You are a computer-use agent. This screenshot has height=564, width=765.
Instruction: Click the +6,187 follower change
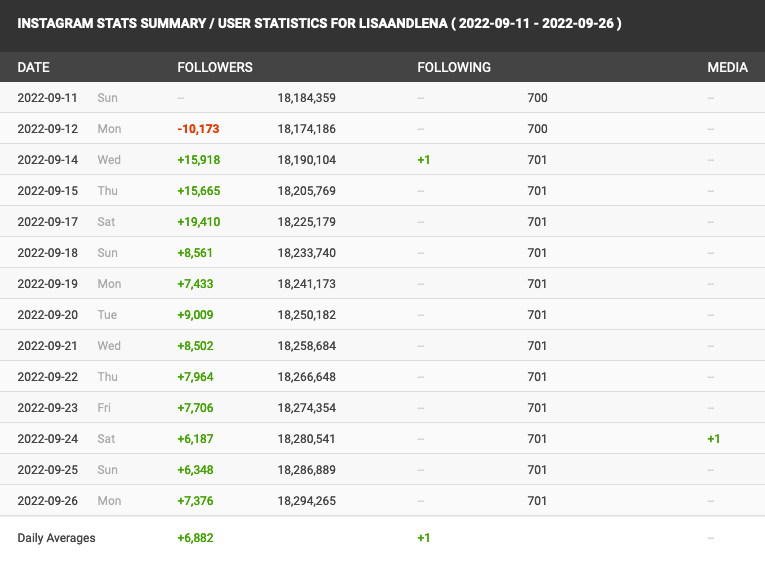(x=195, y=439)
